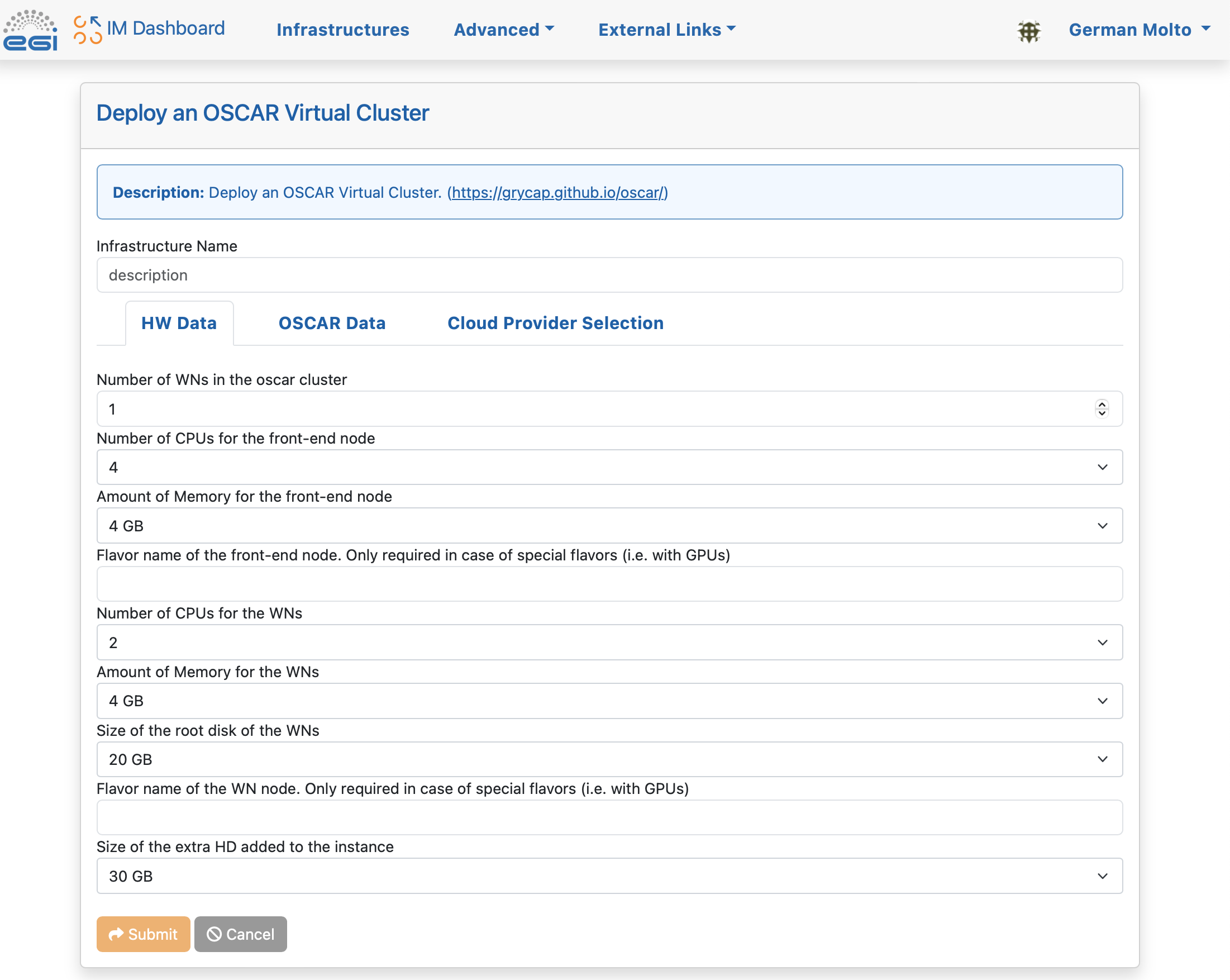The image size is (1230, 980).
Task: Increment the number of WNs stepper
Action: 1102,404
